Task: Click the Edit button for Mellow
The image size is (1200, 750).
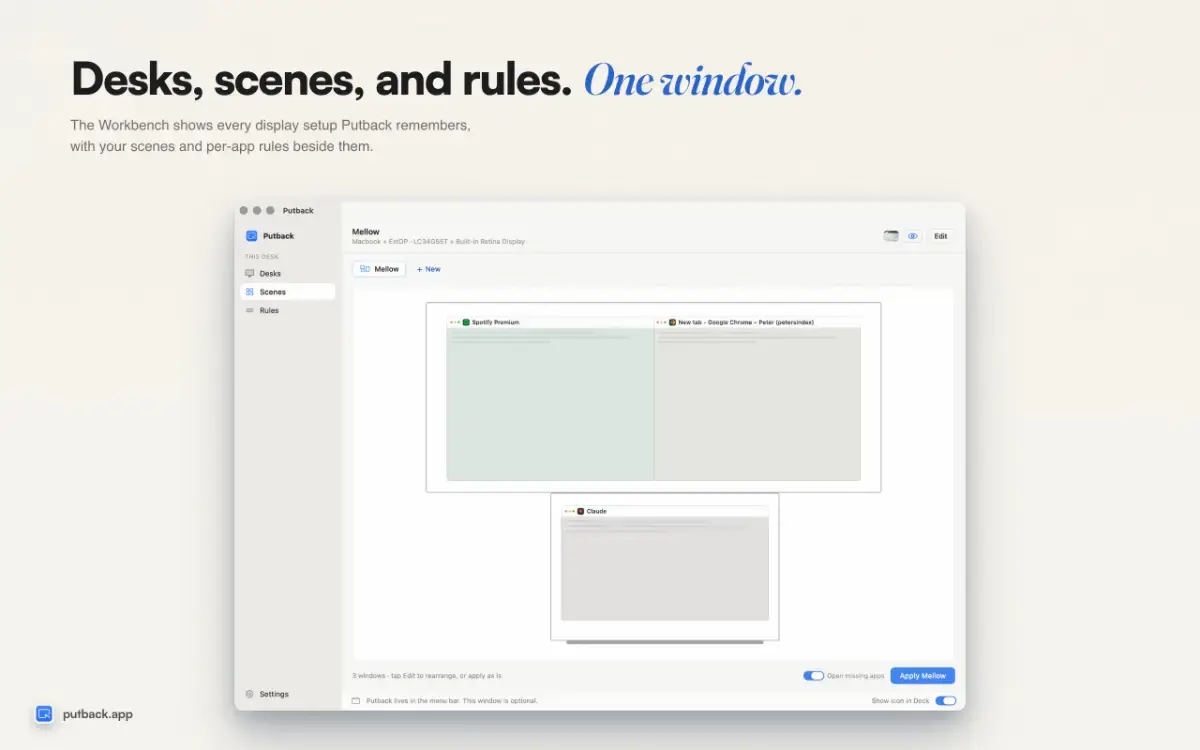Action: tap(940, 236)
